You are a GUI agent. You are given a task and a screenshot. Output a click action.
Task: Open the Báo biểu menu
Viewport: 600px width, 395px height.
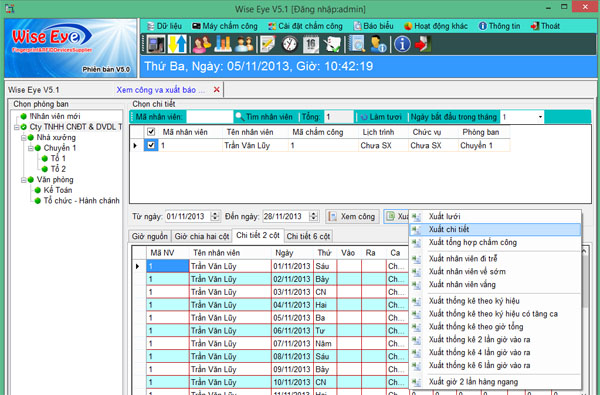[373, 26]
